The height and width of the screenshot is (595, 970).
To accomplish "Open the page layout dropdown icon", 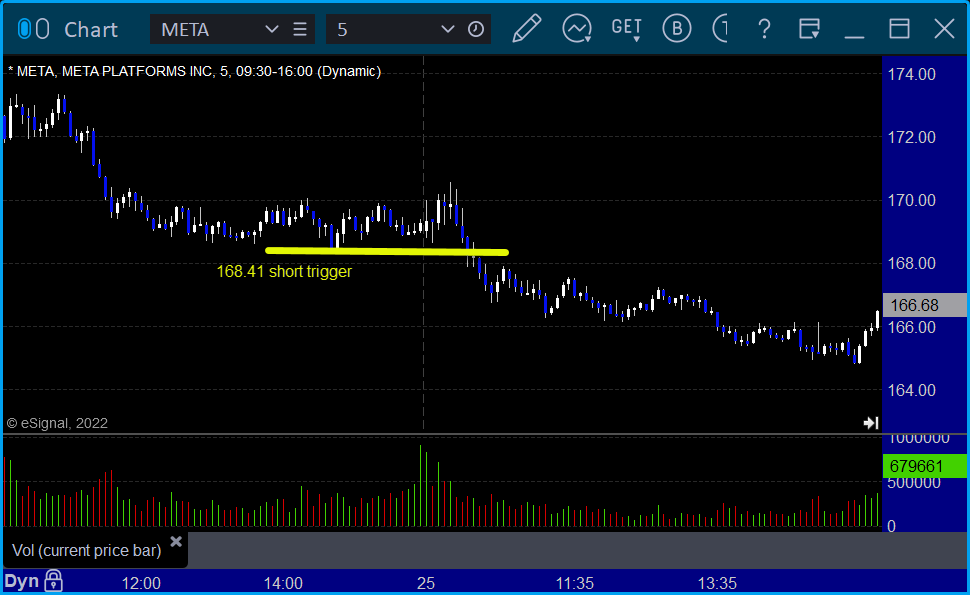I will pos(809,28).
